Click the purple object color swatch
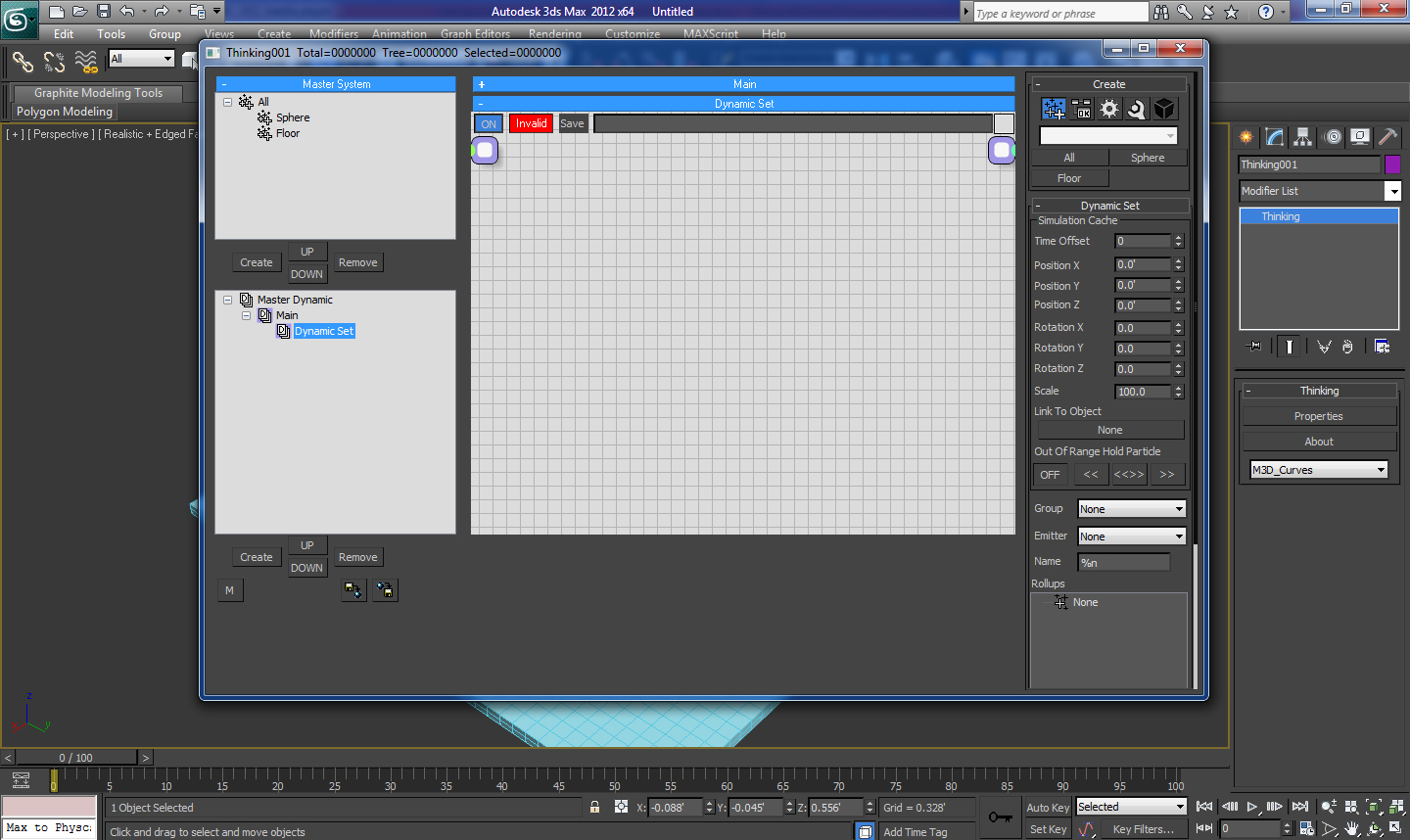Viewport: 1410px width, 840px height. [1392, 164]
